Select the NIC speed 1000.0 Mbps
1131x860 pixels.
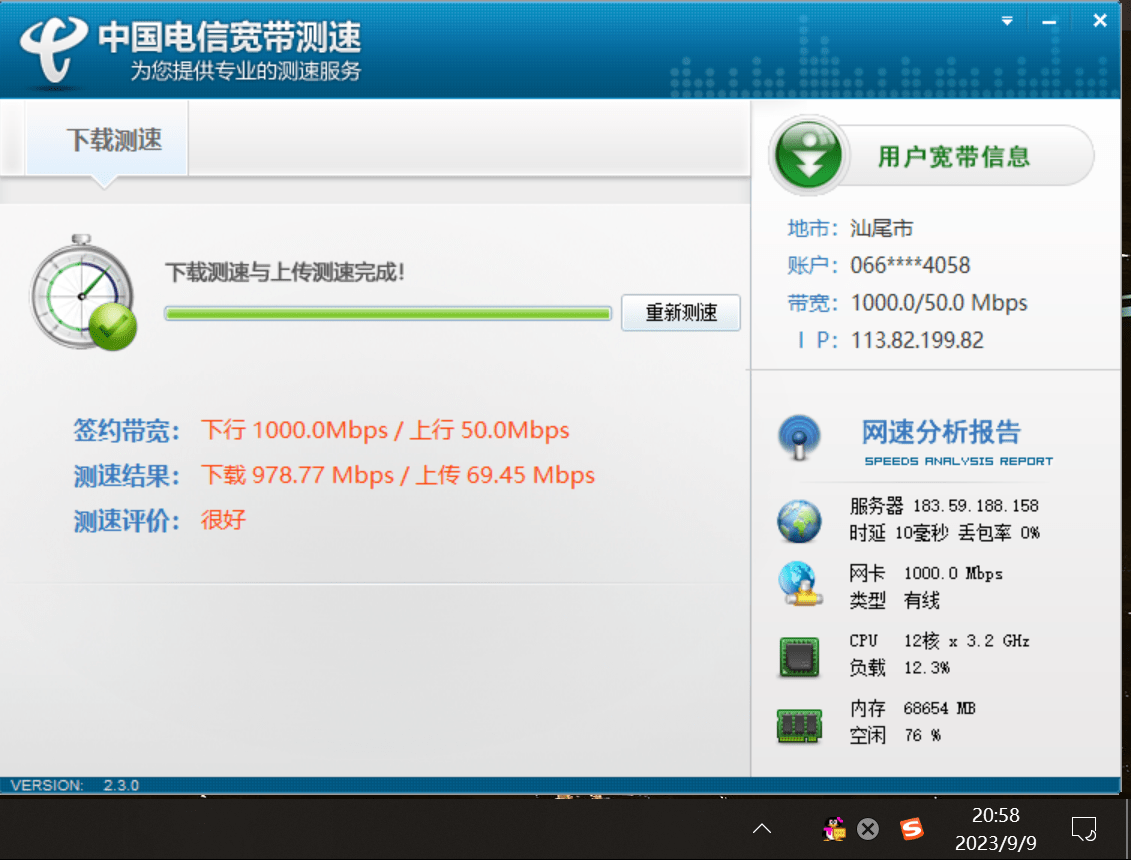[x=953, y=574]
